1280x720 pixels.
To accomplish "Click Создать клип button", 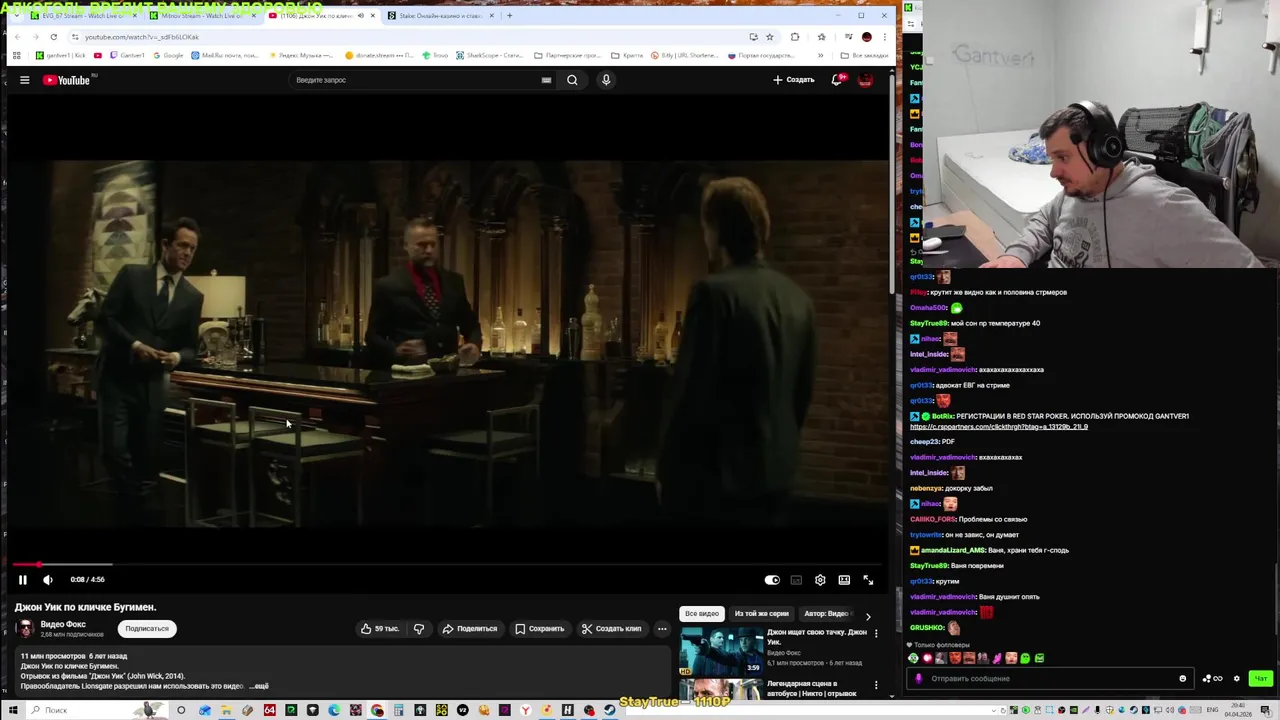I will [x=612, y=629].
